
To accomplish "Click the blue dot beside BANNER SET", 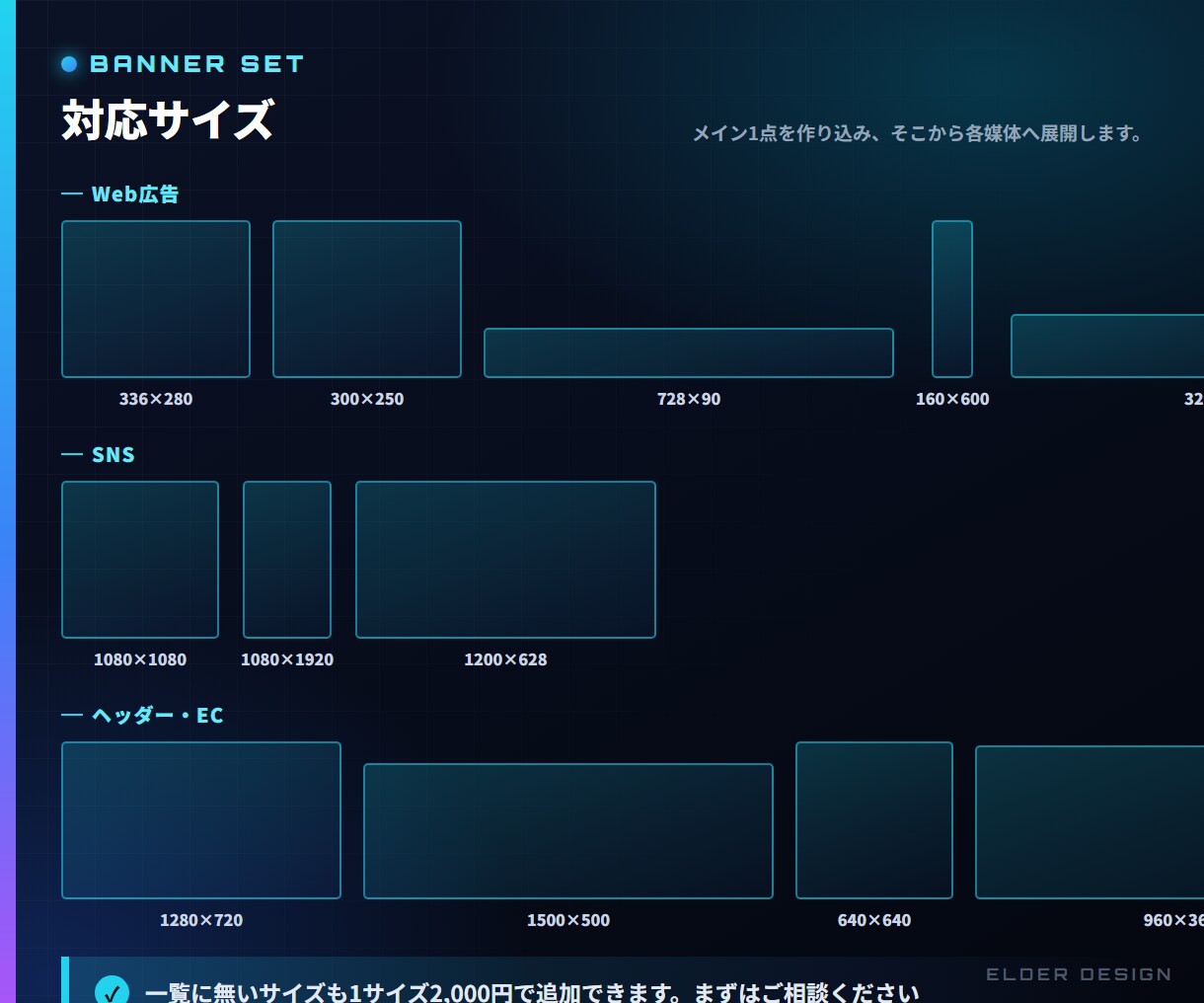I will [x=69, y=64].
